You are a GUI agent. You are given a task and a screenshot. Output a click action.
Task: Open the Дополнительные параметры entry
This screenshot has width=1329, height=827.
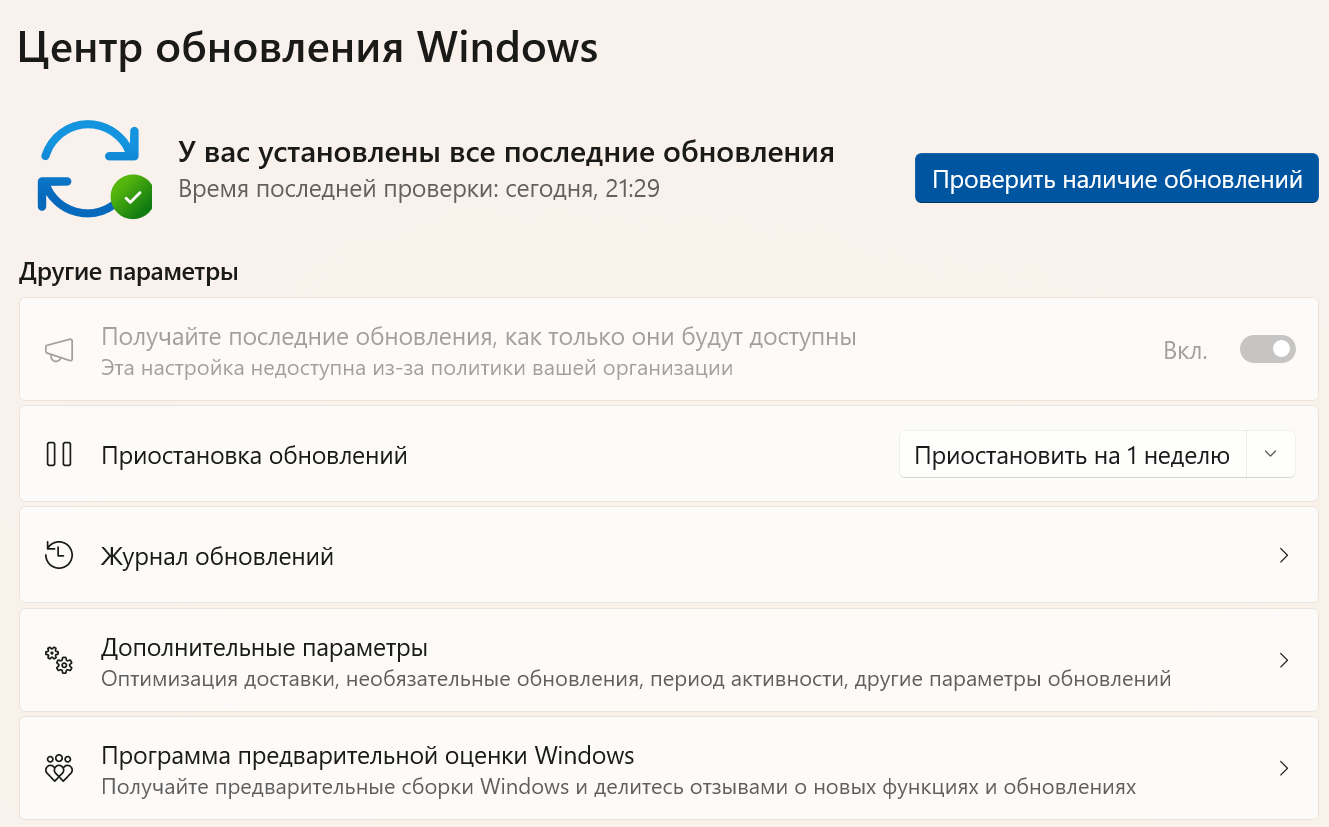[264, 648]
